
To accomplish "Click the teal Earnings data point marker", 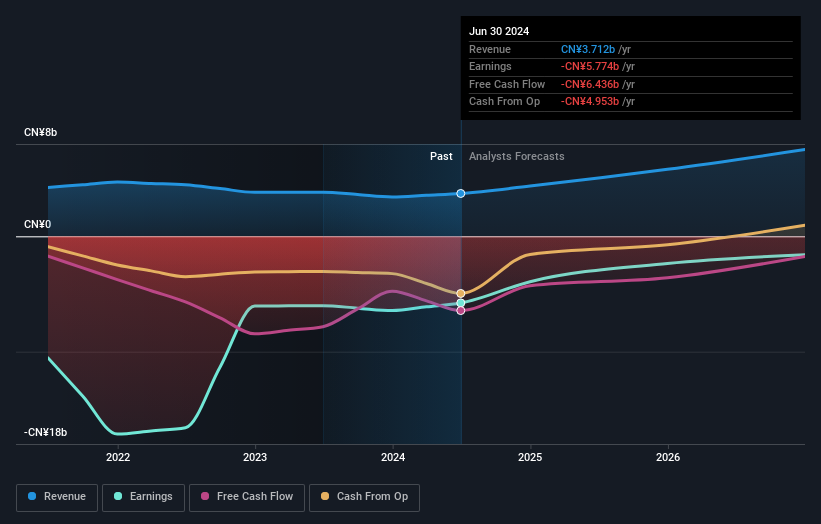I will 461,303.
